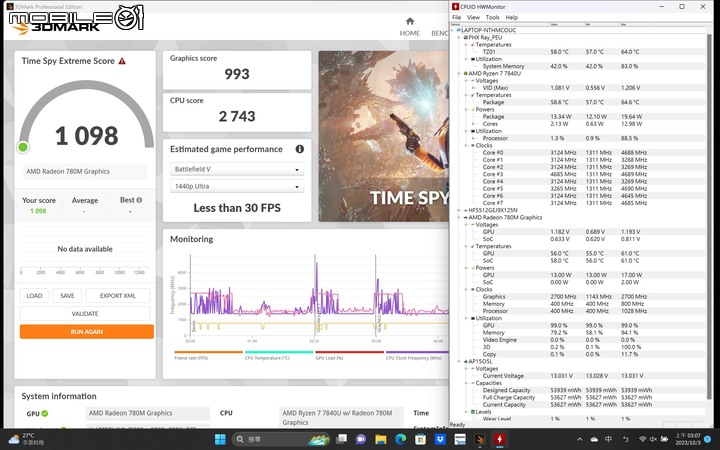
Task: Click the 中 input method indicator
Action: [x=608, y=439]
